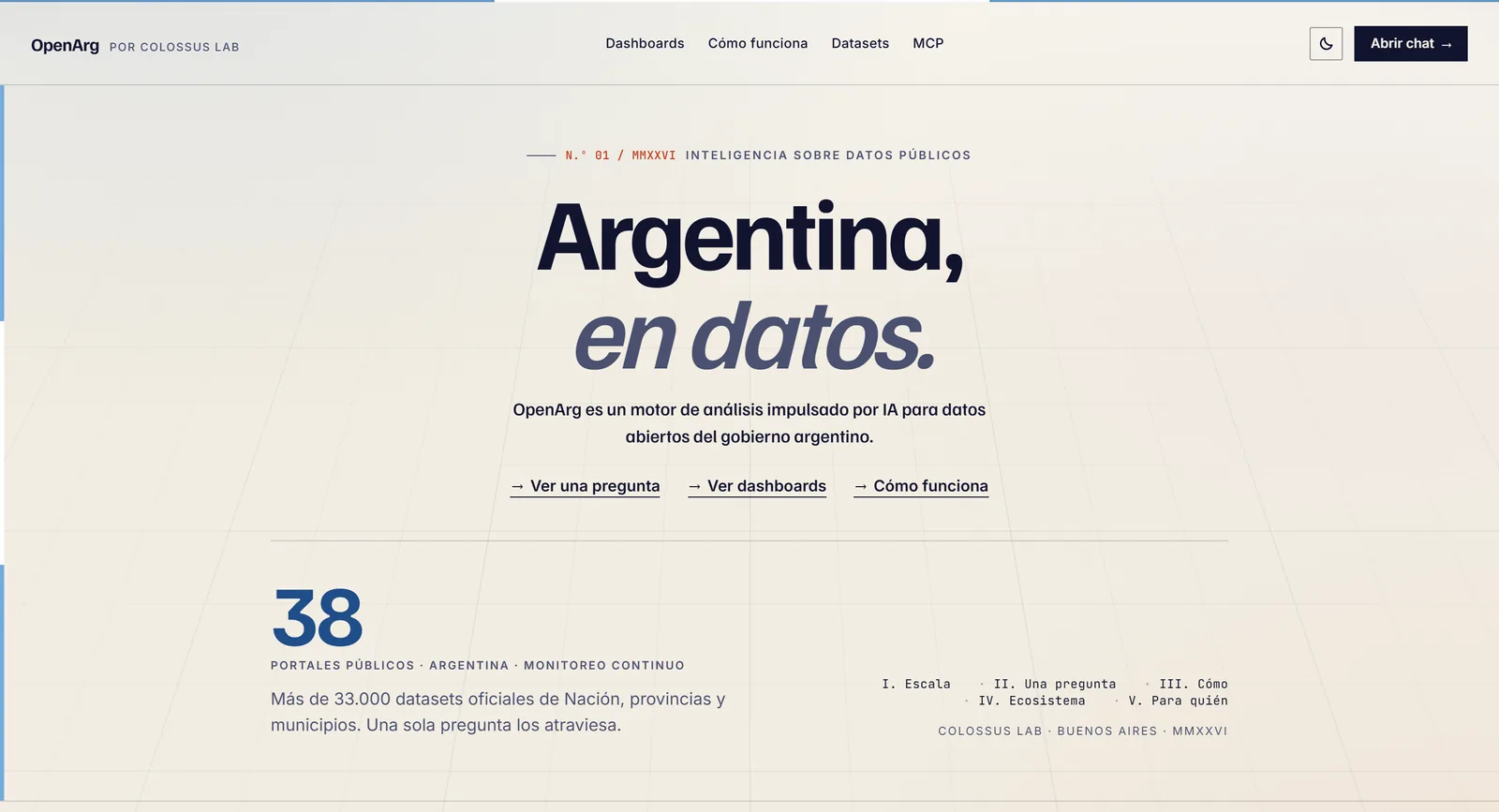
Task: Click 'N.° 01 / MMXXVI' label
Action: tap(620, 155)
